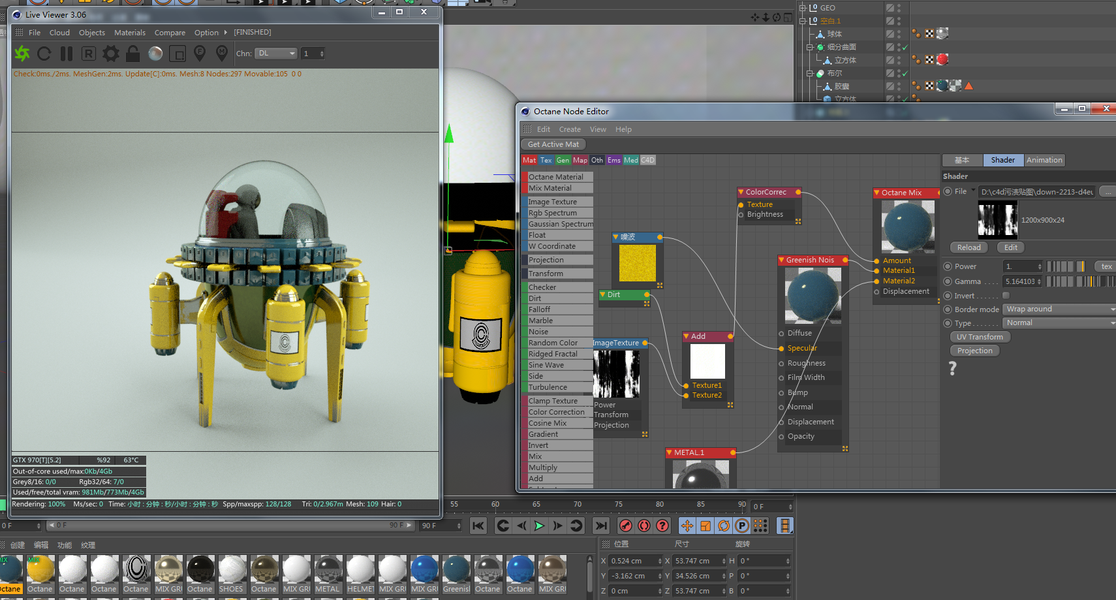The width and height of the screenshot is (1116, 600).
Task: Click the record active objects red icon
Action: (x=626, y=525)
